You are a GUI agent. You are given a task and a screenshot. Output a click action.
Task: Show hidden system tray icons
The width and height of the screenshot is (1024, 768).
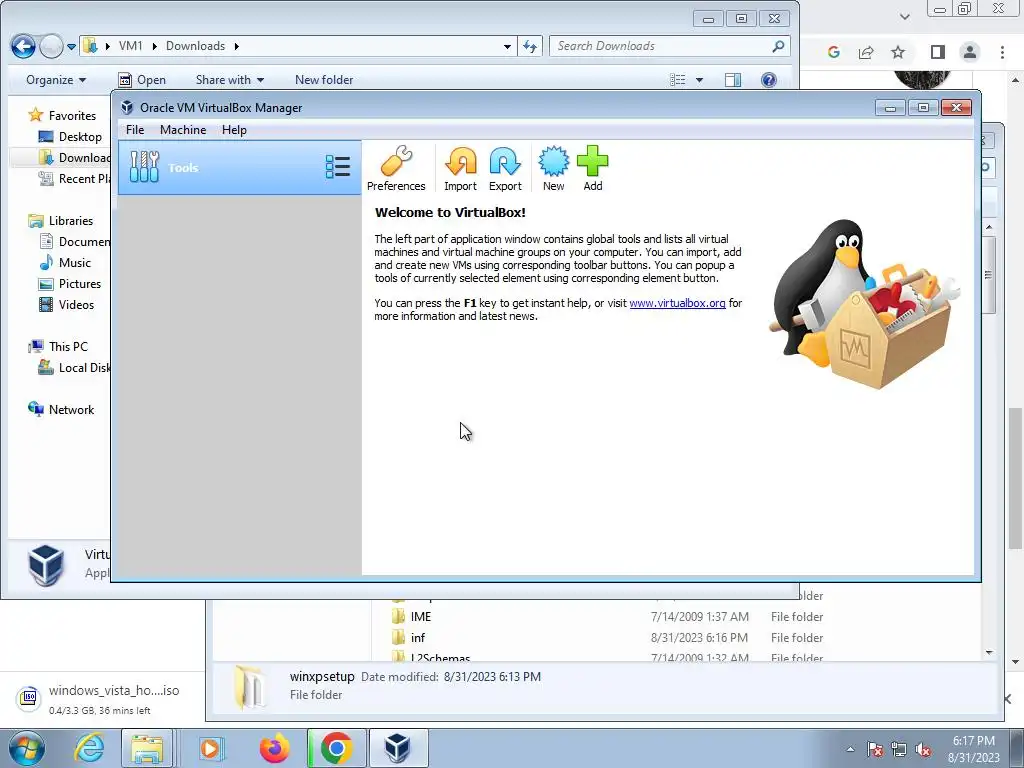(850, 749)
